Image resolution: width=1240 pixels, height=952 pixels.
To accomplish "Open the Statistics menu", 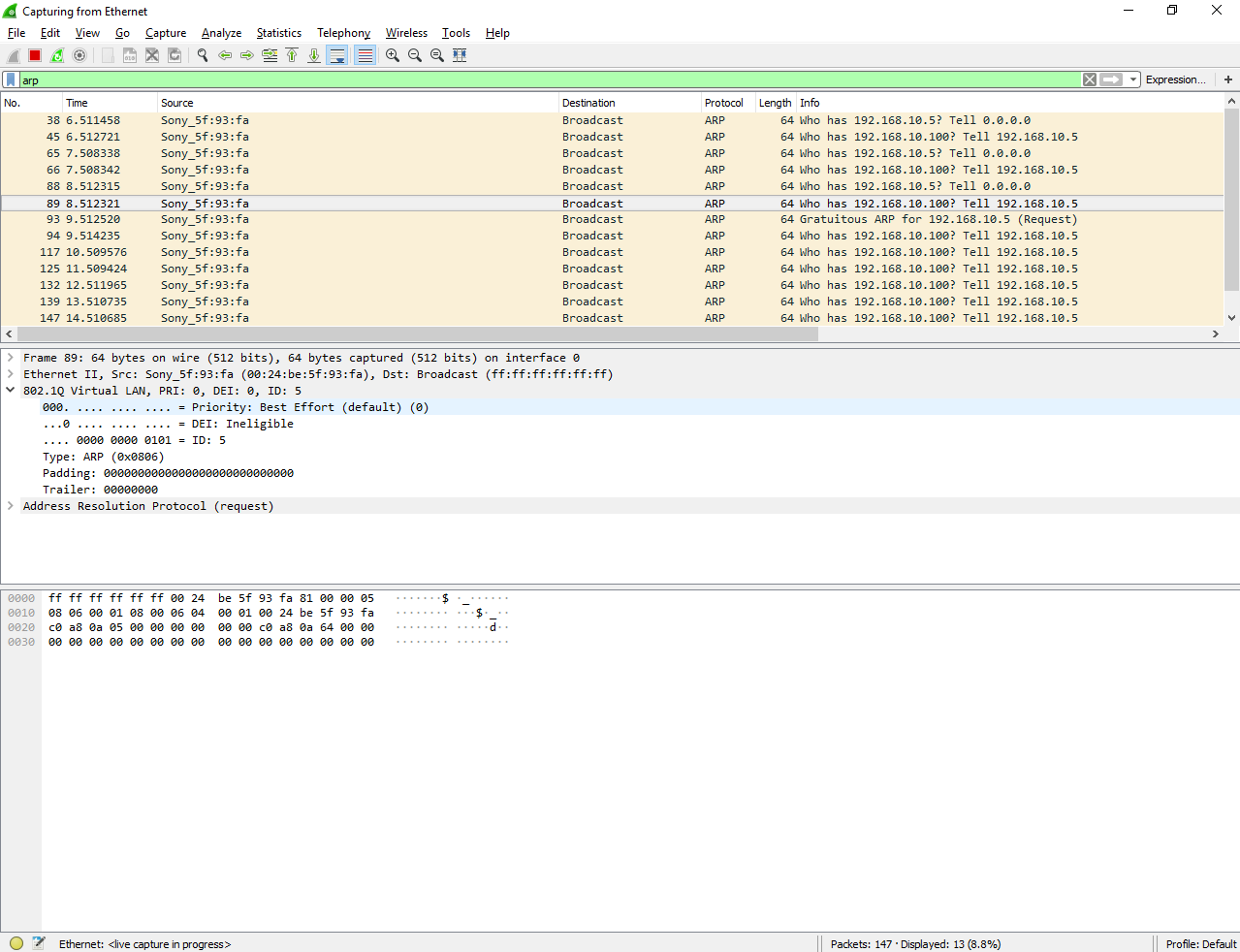I will [x=279, y=33].
